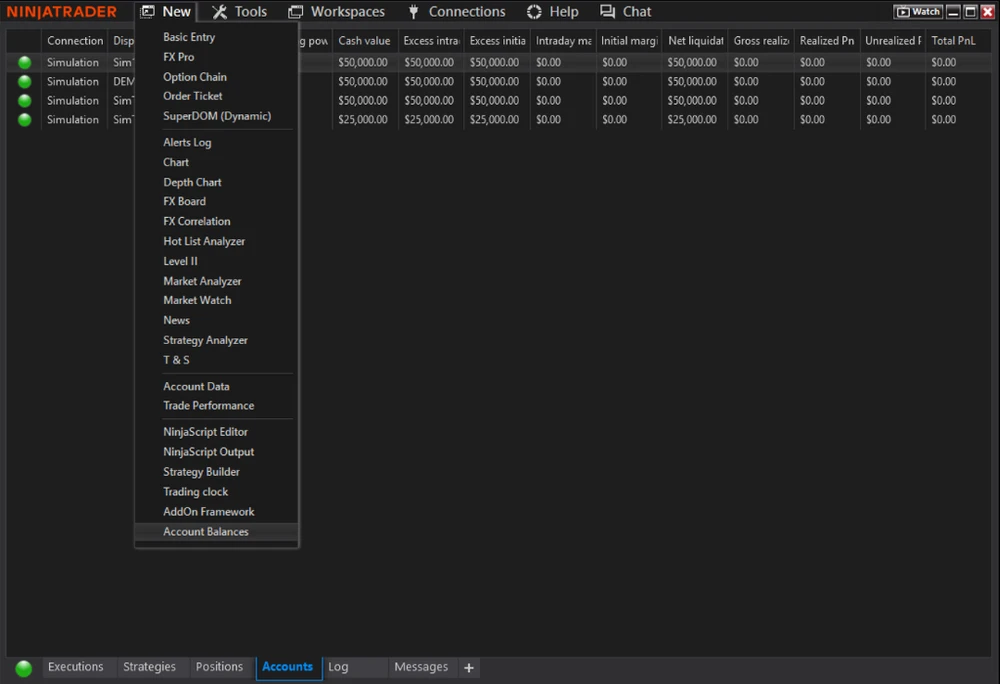This screenshot has height=684, width=1000.
Task: Click the New menu window icon
Action: 147,11
